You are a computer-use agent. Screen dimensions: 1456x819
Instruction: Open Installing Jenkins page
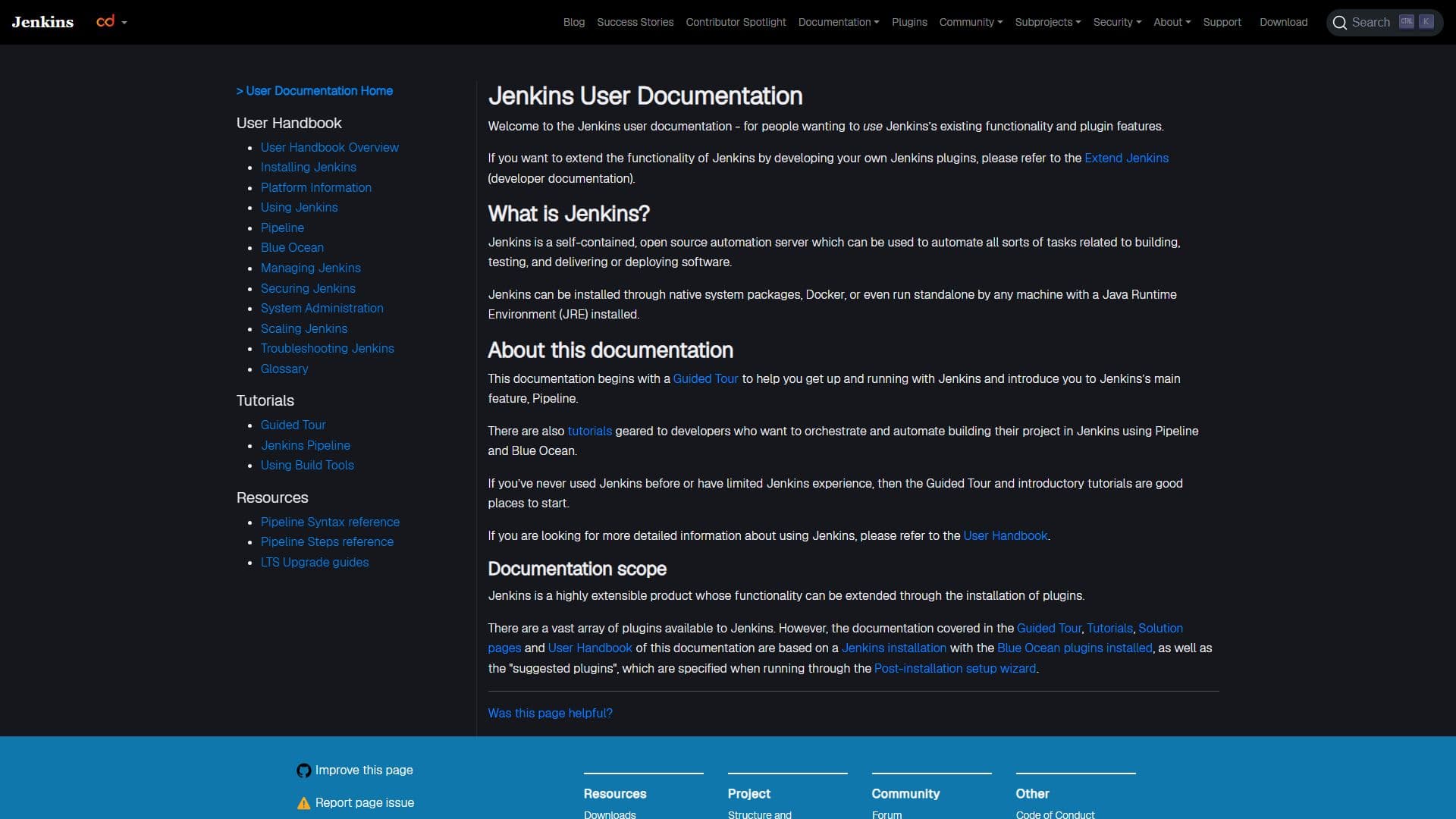click(x=308, y=167)
